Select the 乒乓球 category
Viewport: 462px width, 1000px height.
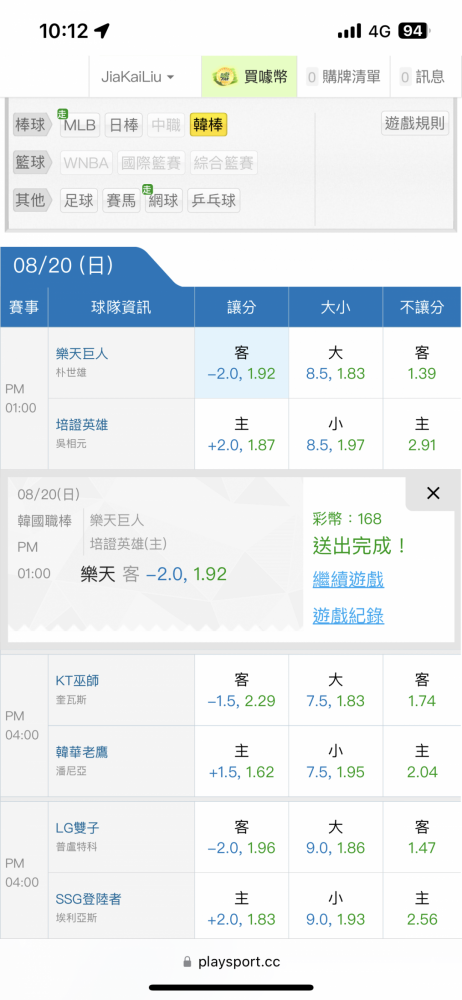(214, 201)
